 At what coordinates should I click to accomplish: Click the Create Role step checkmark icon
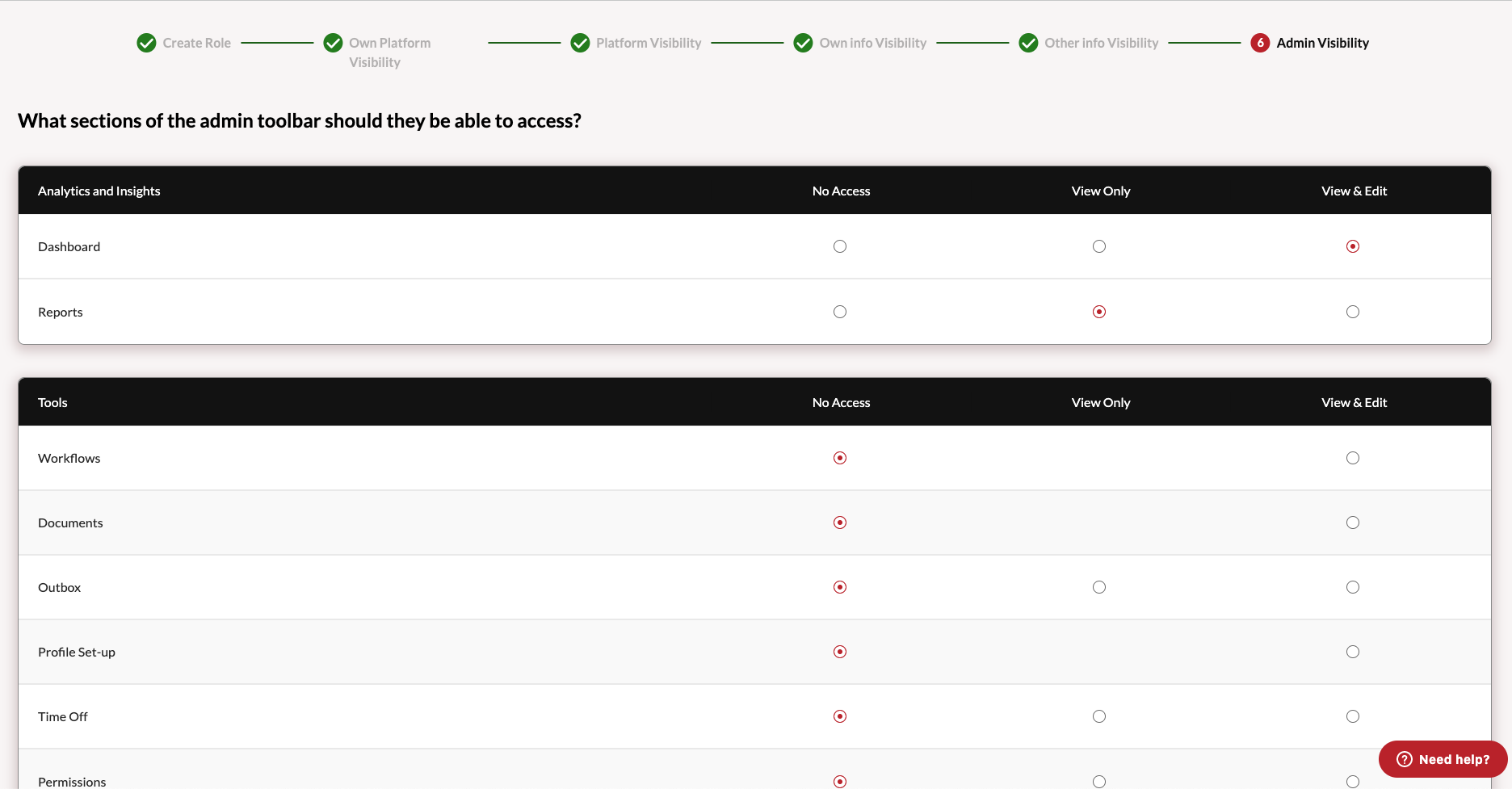146,43
